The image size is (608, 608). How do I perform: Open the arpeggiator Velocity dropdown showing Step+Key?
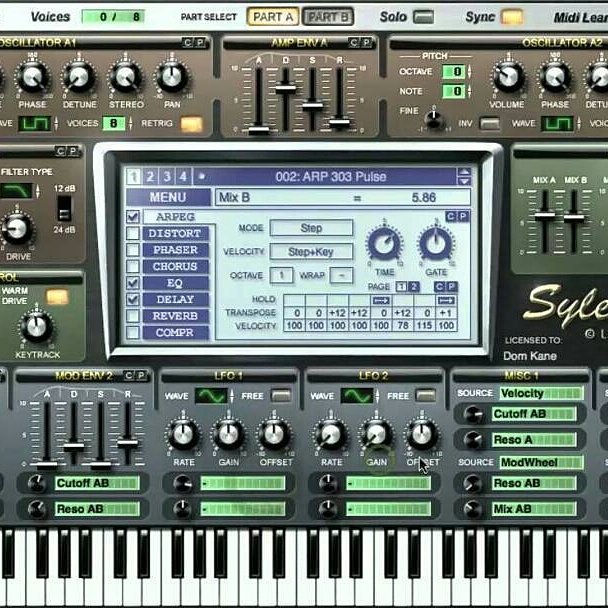tap(311, 252)
